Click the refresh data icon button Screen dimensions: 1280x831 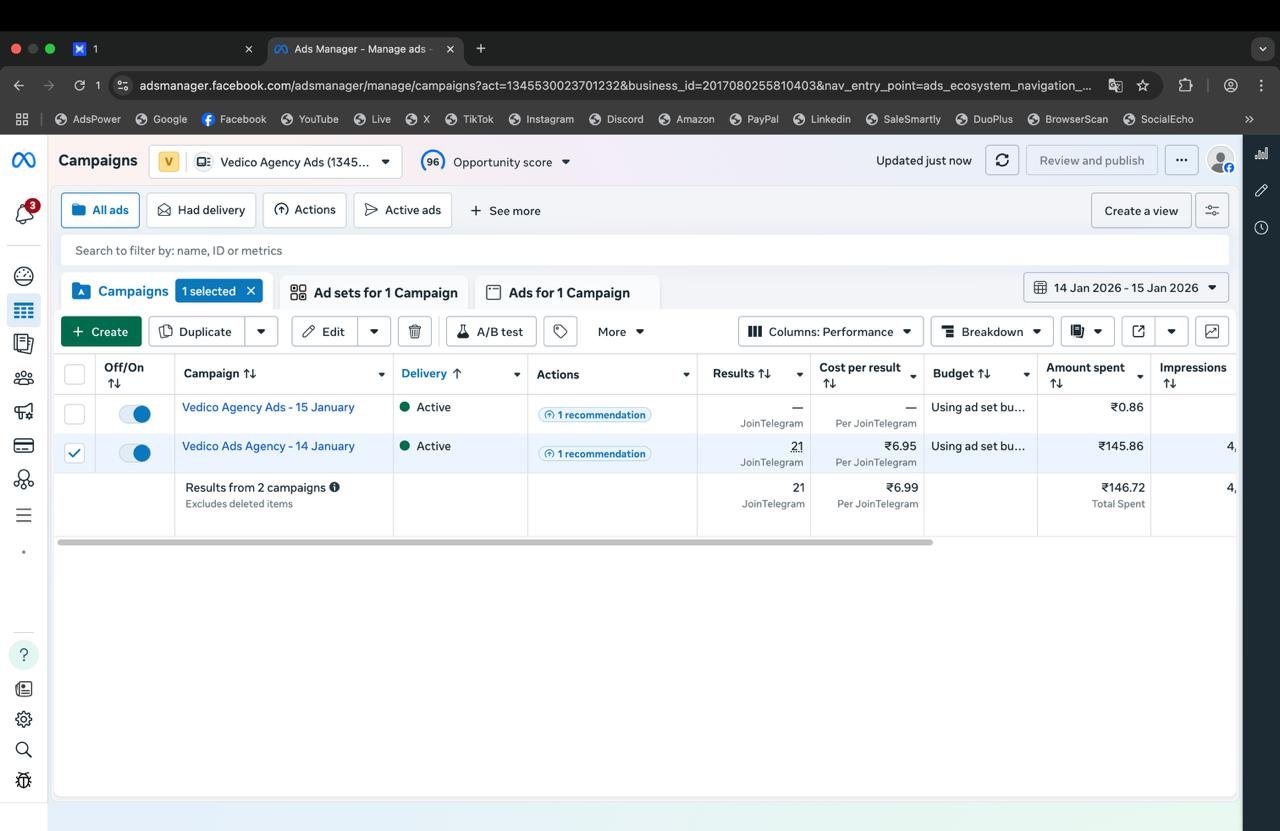pyautogui.click(x=1001, y=160)
